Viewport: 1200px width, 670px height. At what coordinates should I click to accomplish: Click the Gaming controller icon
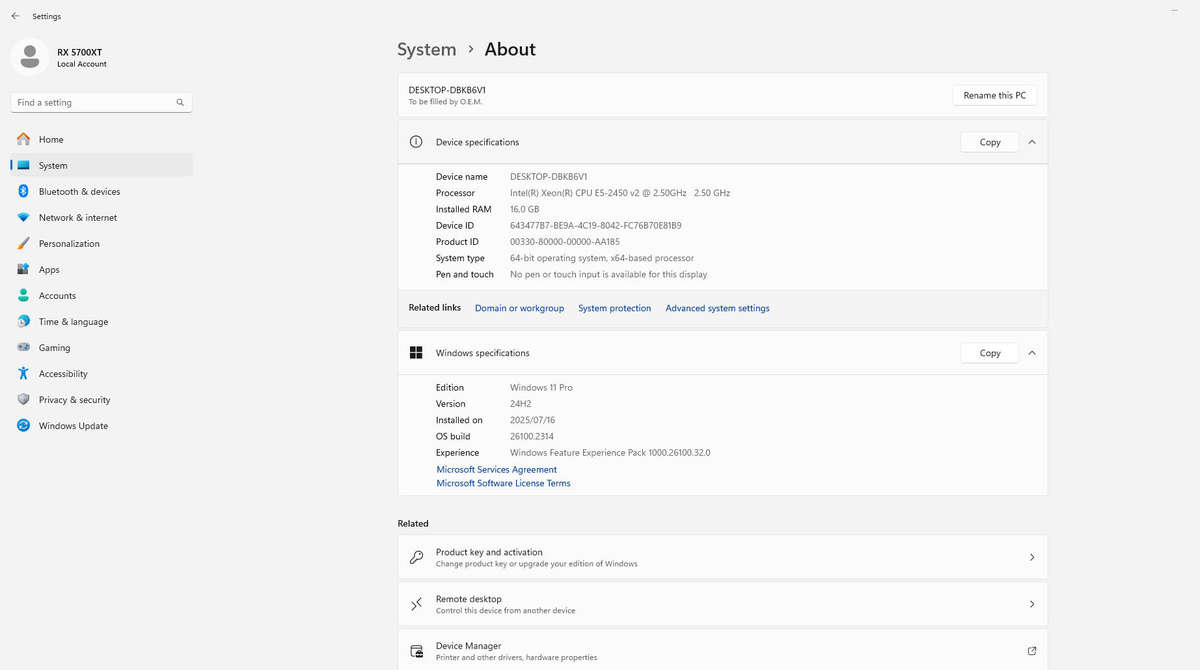[23, 348]
